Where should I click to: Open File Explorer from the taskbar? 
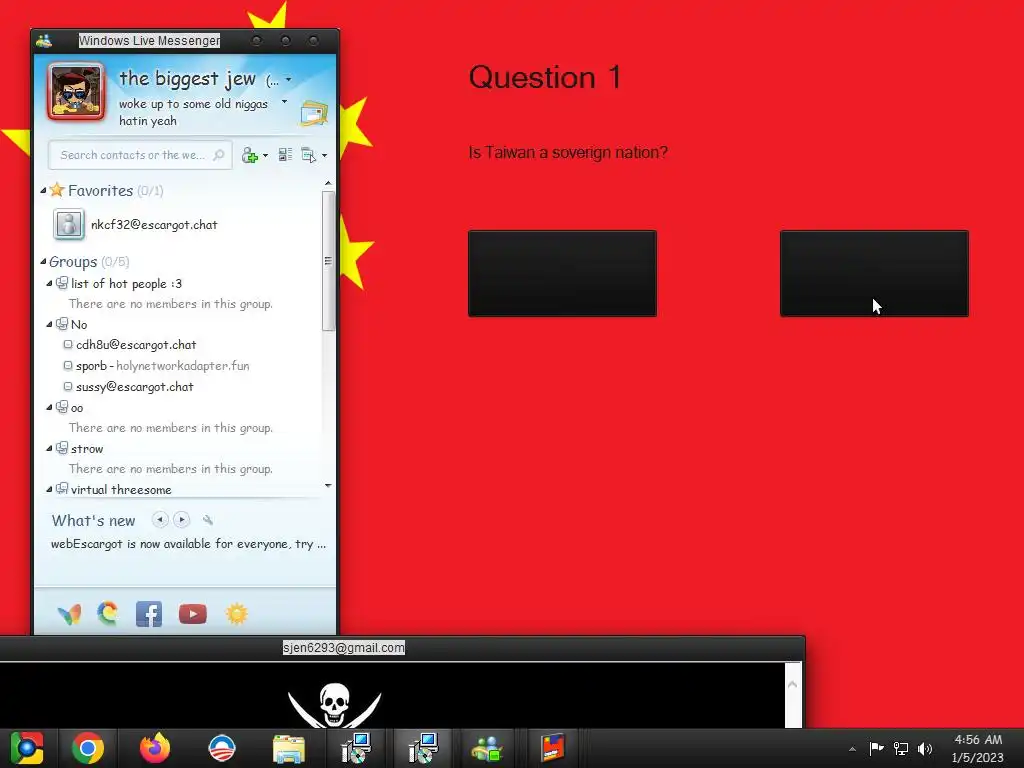tap(289, 748)
